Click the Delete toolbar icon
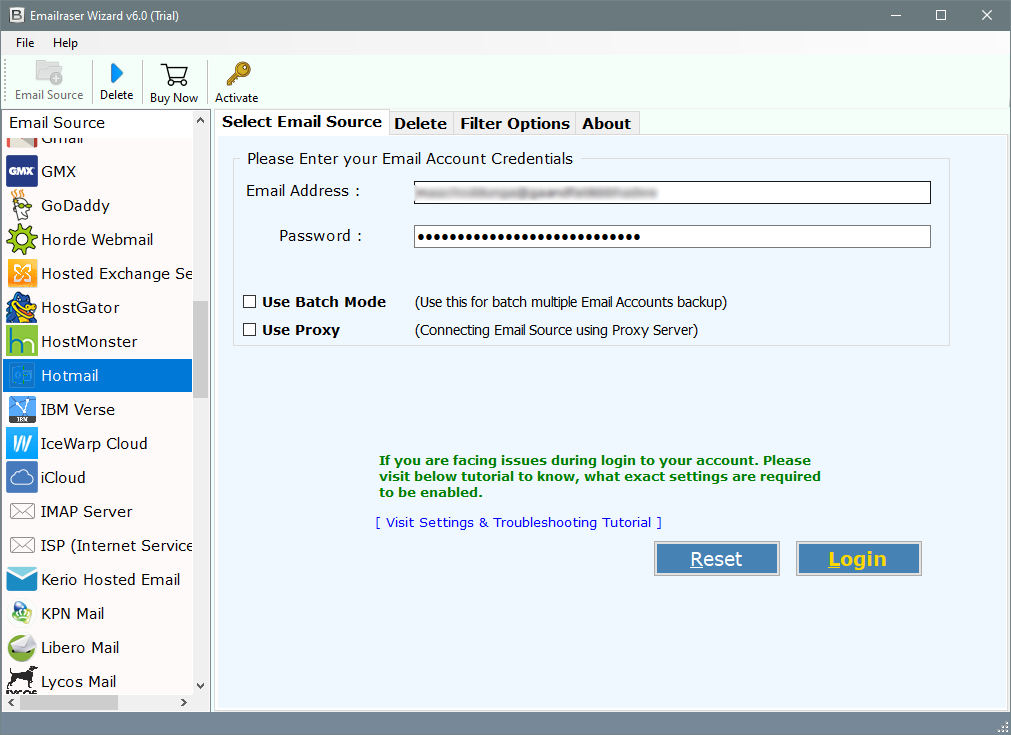The image size is (1011, 735). [116, 75]
